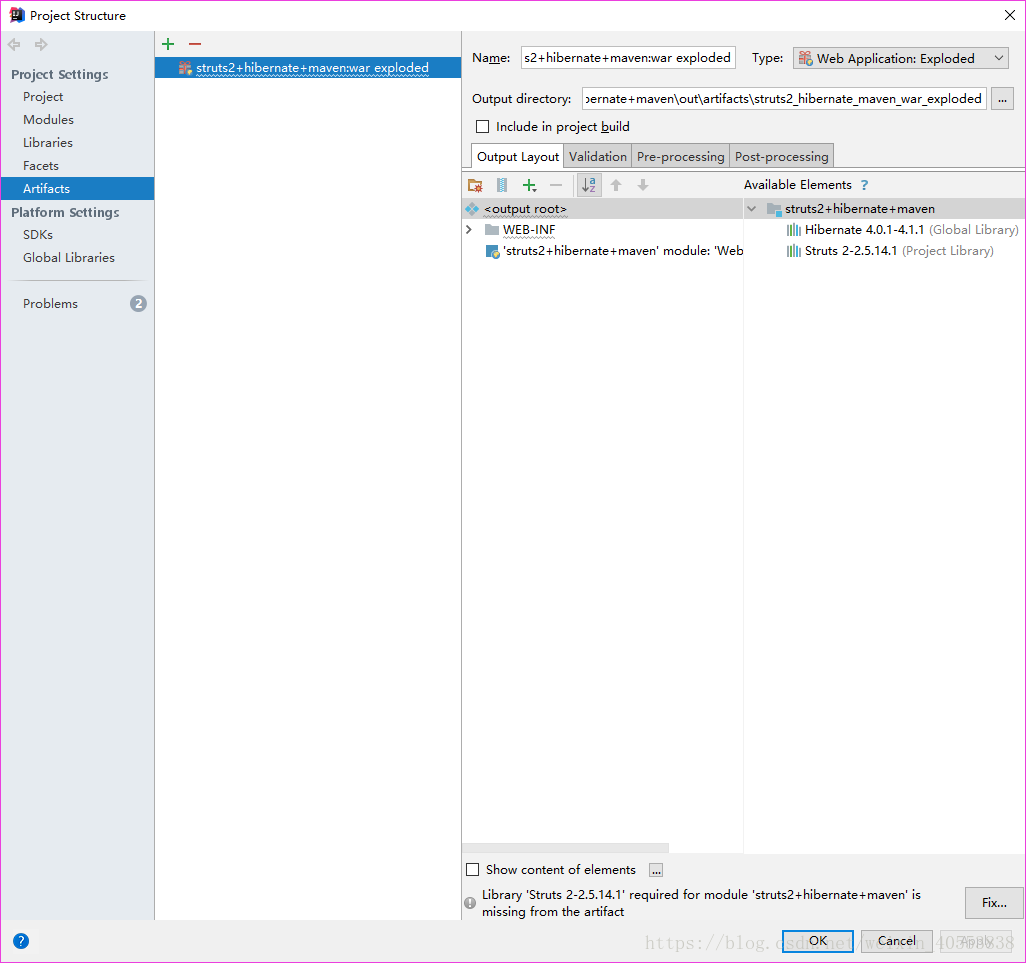This screenshot has height=963, width=1026.
Task: Click the Available Elements help question mark
Action: tap(864, 185)
